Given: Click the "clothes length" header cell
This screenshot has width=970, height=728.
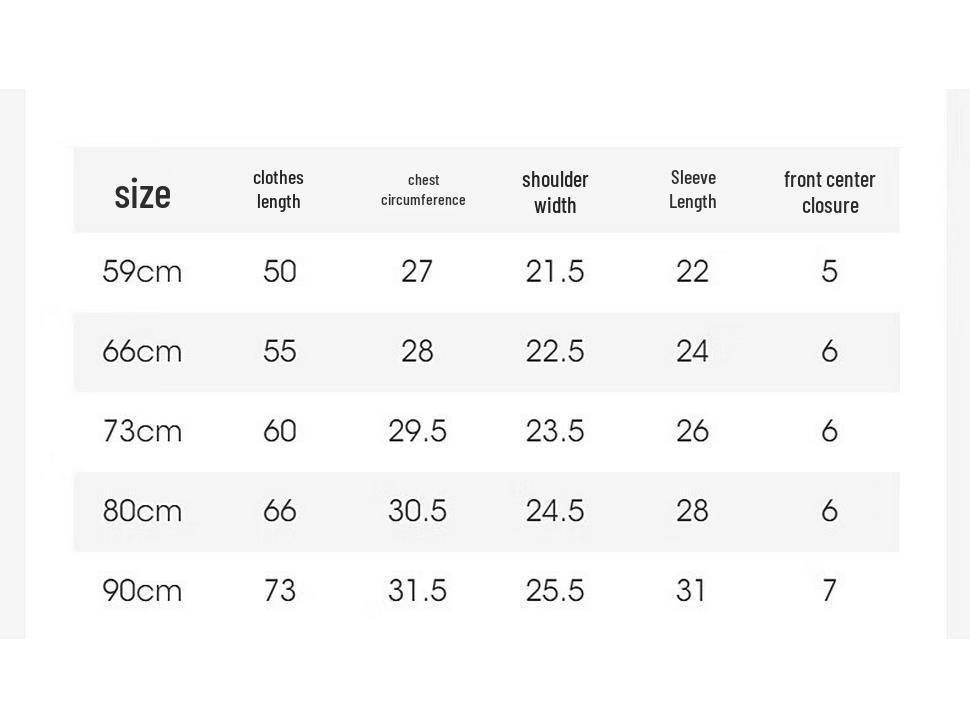Looking at the screenshot, I should click(x=278, y=189).
